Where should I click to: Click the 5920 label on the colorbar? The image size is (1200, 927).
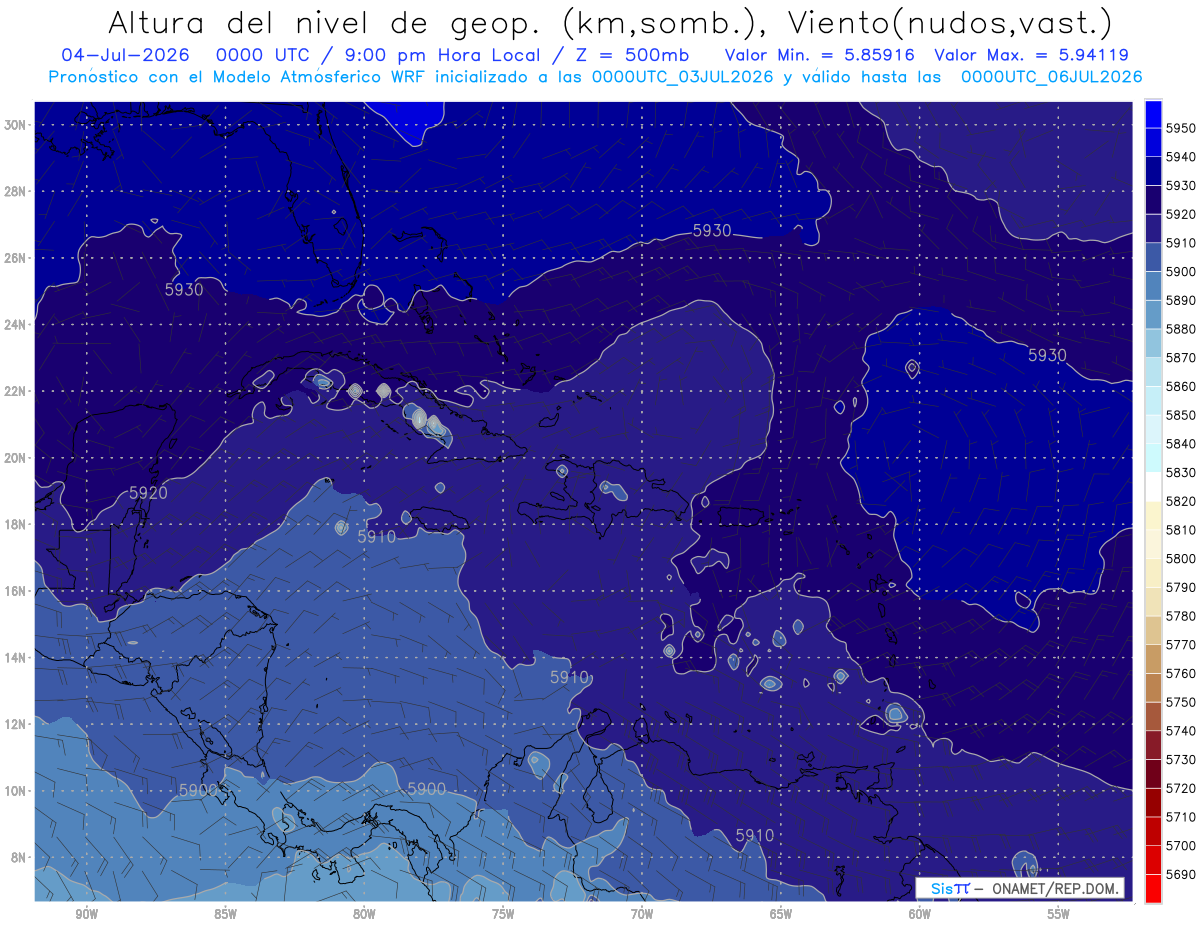point(1180,214)
